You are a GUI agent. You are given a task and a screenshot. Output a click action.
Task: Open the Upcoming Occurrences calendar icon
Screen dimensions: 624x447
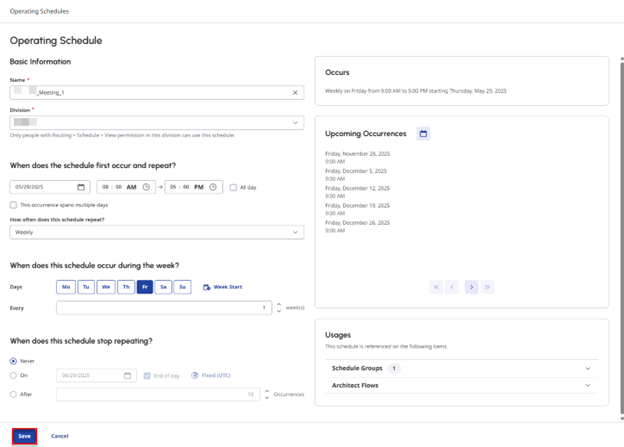coord(423,133)
